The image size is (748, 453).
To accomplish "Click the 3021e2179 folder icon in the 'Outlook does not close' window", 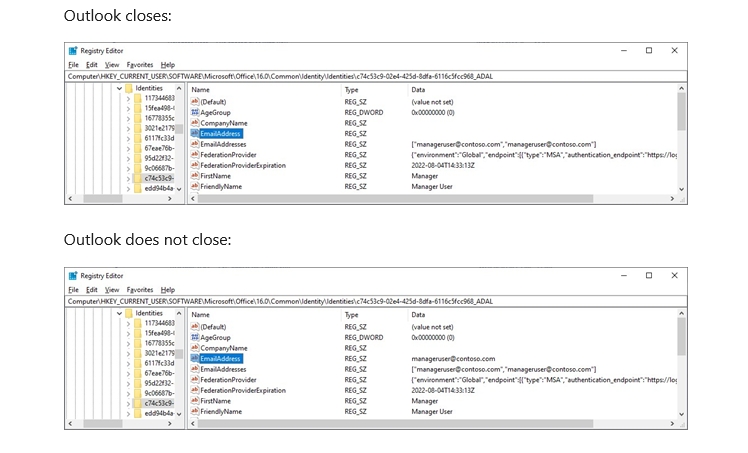I will pos(138,353).
